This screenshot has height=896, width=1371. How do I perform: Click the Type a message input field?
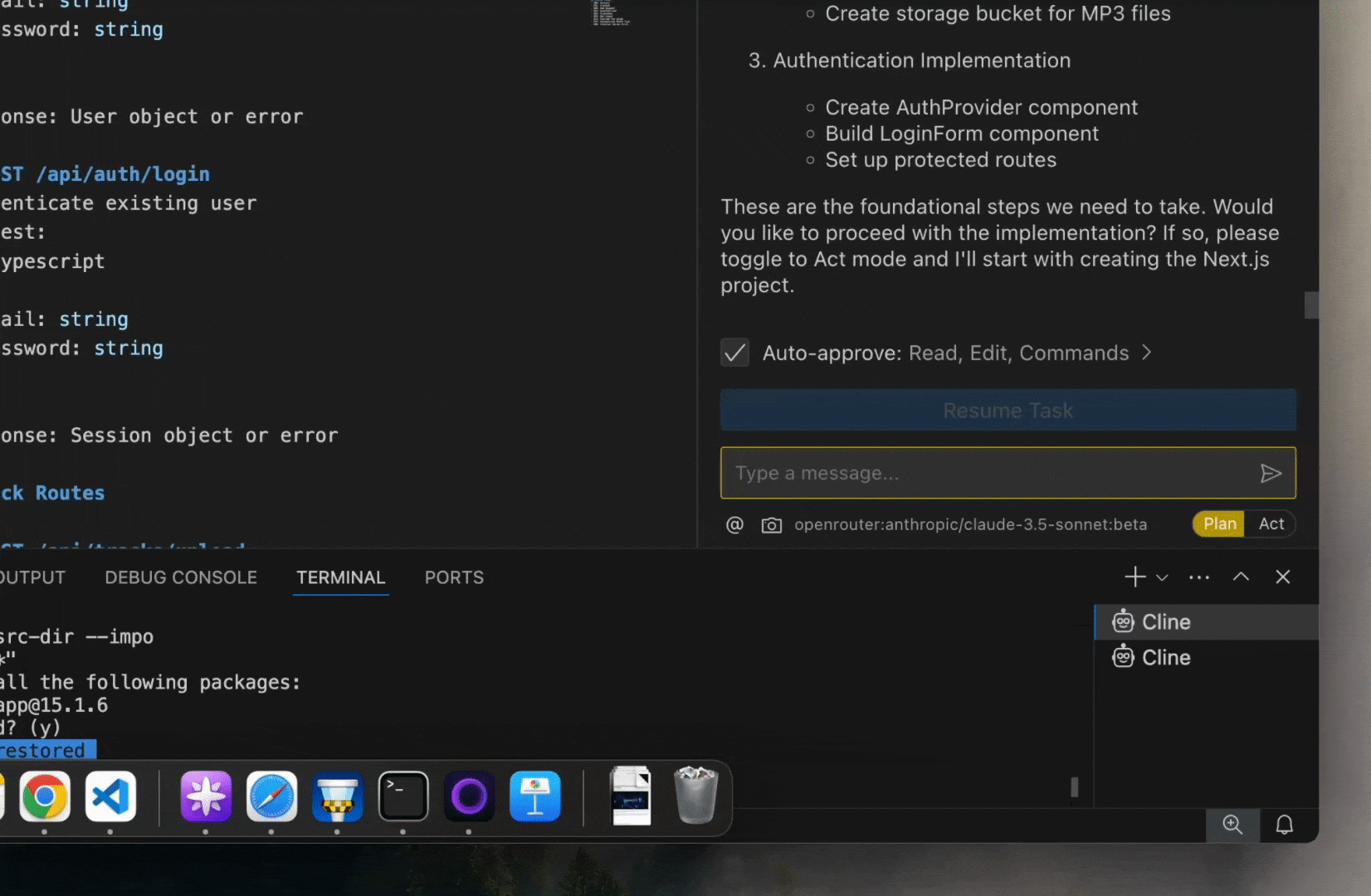(988, 474)
